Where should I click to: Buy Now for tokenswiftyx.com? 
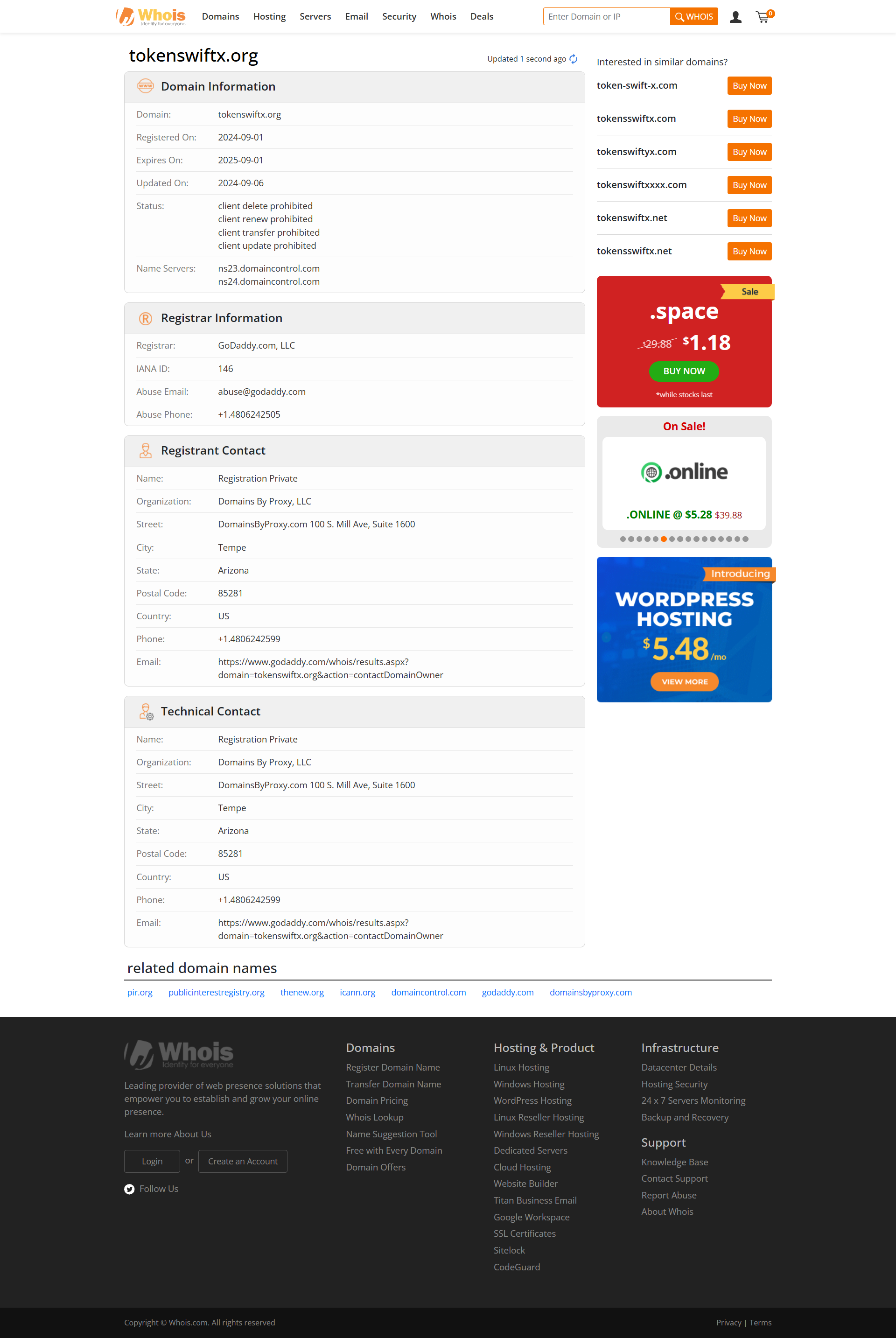[749, 152]
